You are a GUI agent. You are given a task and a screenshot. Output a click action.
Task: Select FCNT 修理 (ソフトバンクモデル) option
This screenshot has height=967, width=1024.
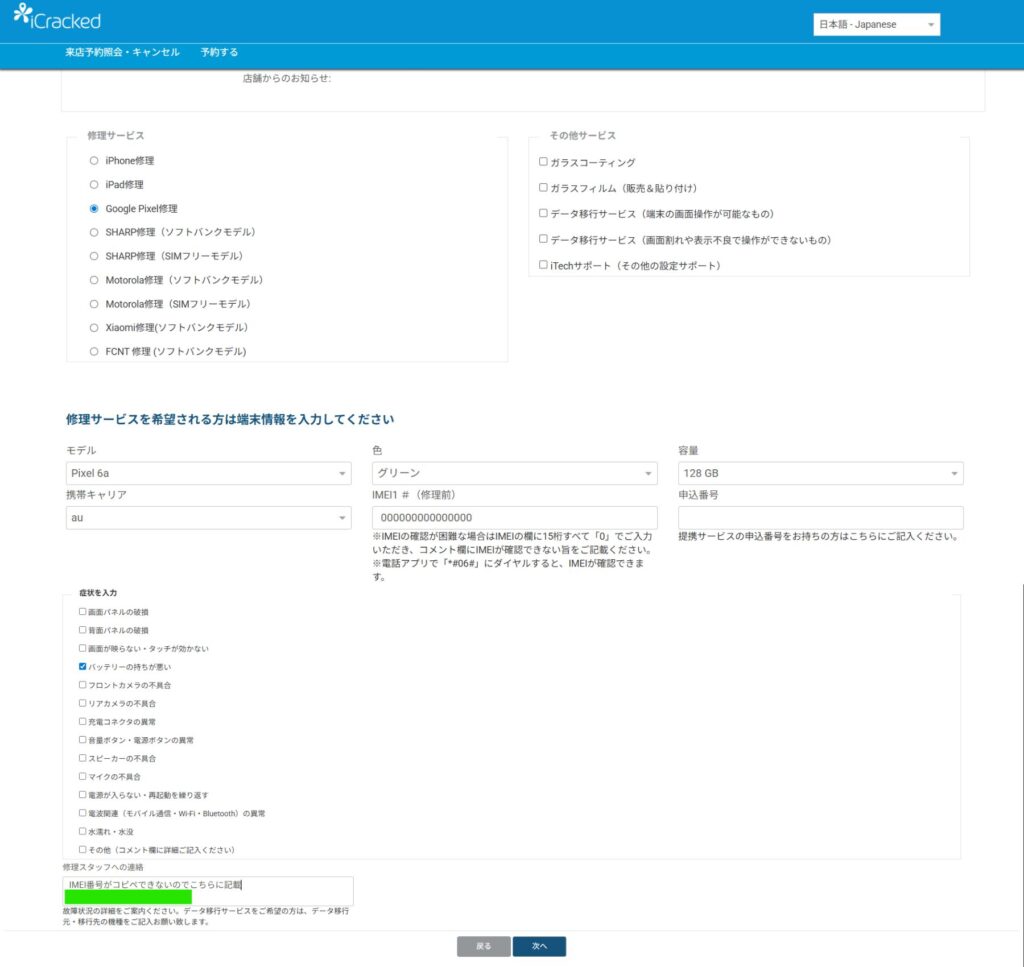(94, 351)
